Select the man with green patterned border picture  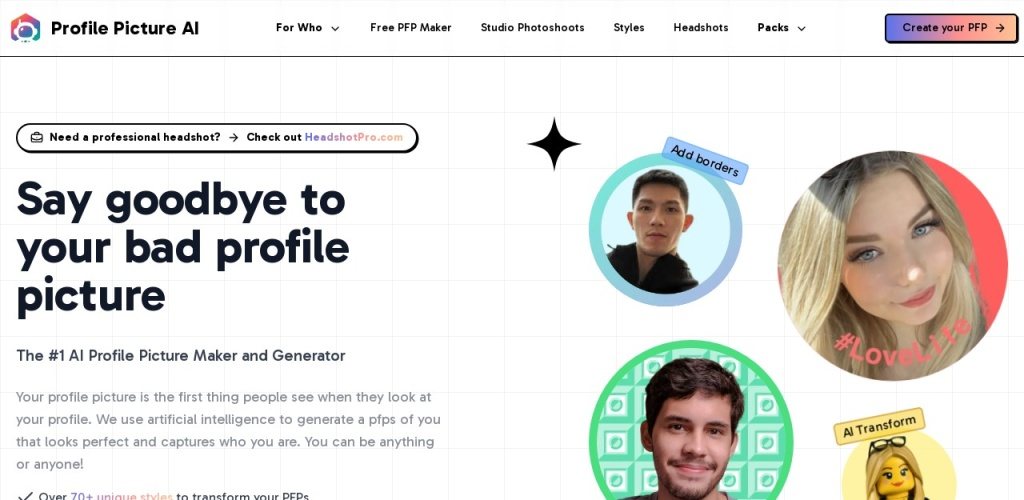(691, 420)
